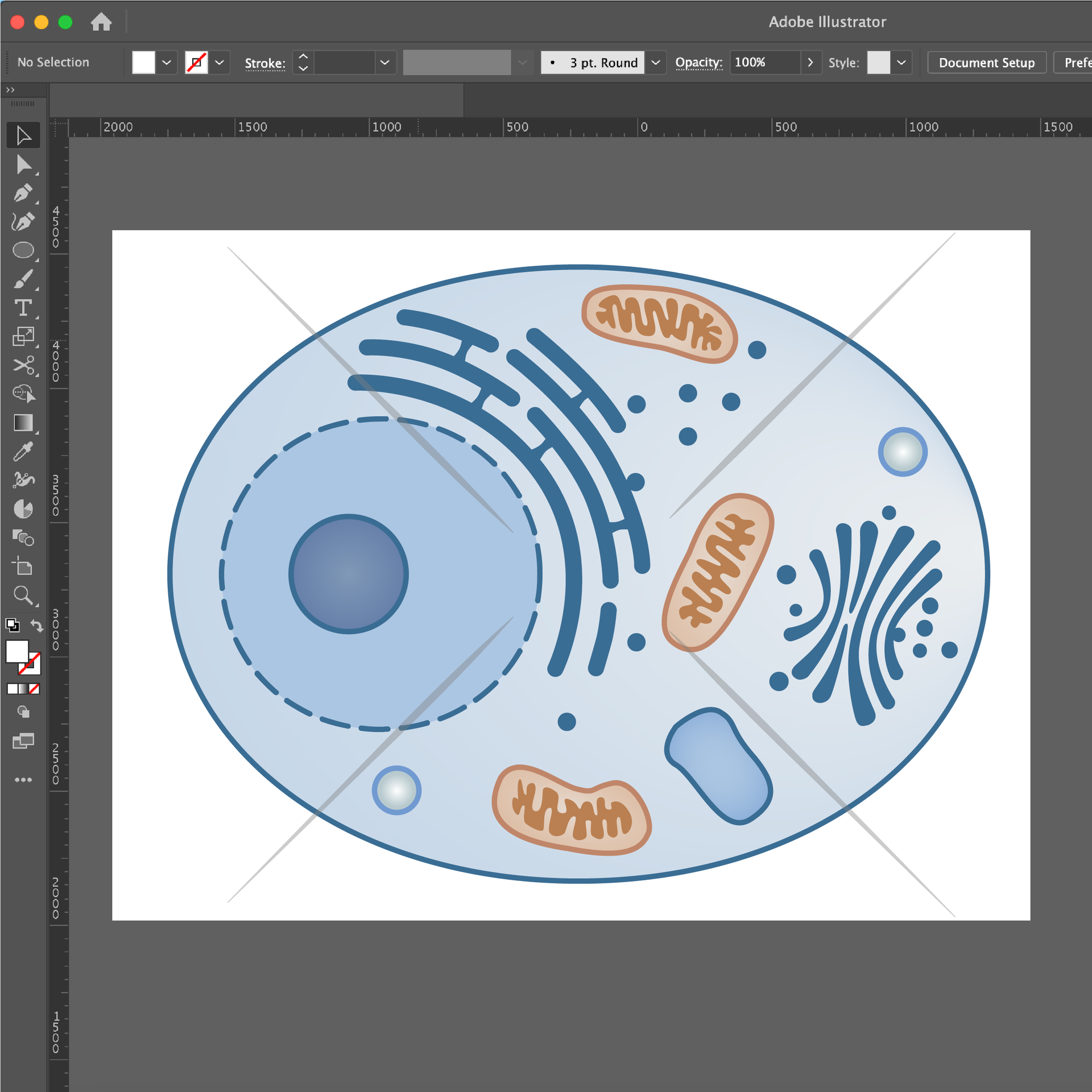
Task: Open Document Setup
Action: (987, 63)
